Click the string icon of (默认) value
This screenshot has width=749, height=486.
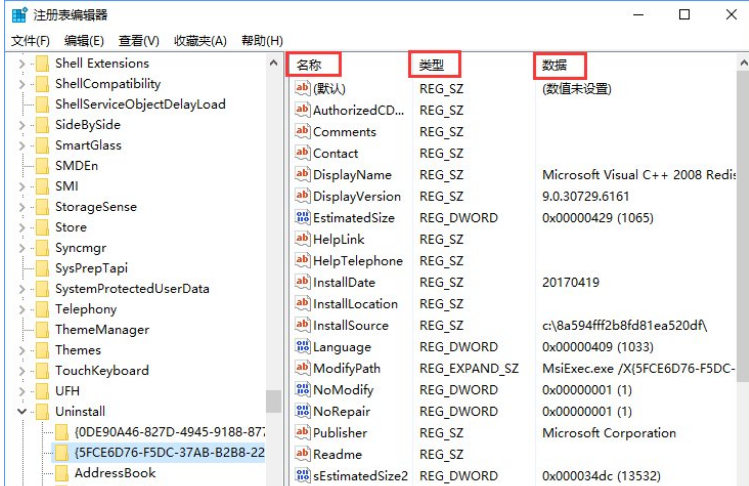302,88
